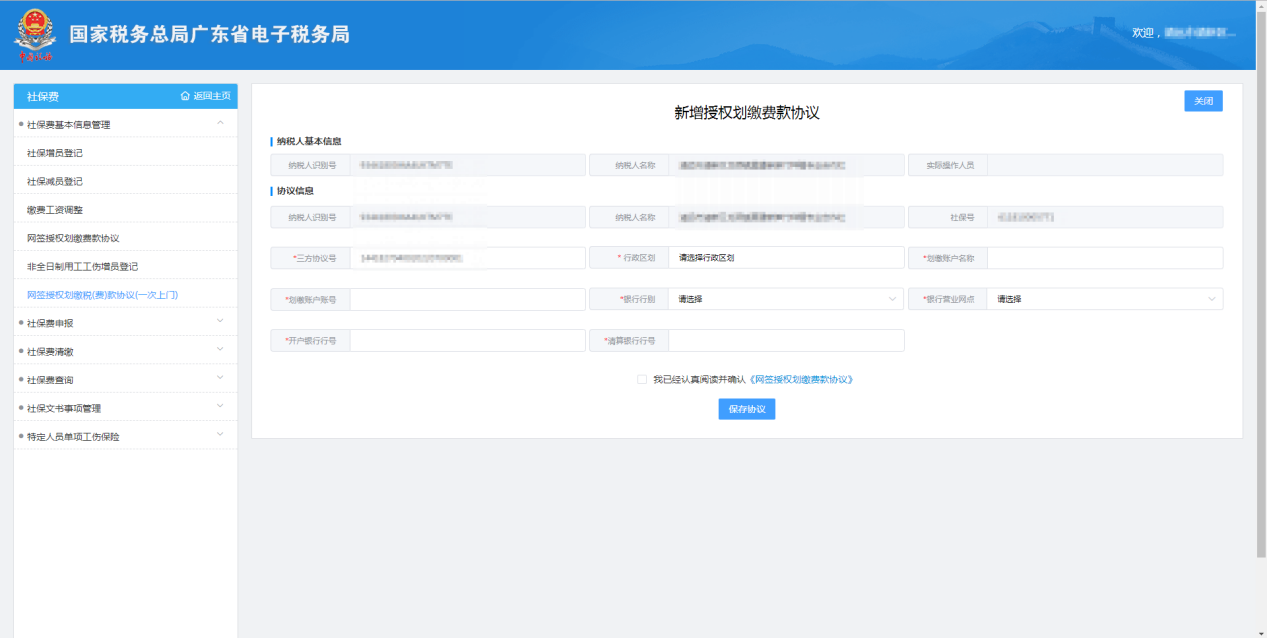Click the tax bureau emblem logo
This screenshot has width=1267, height=638.
pos(35,35)
